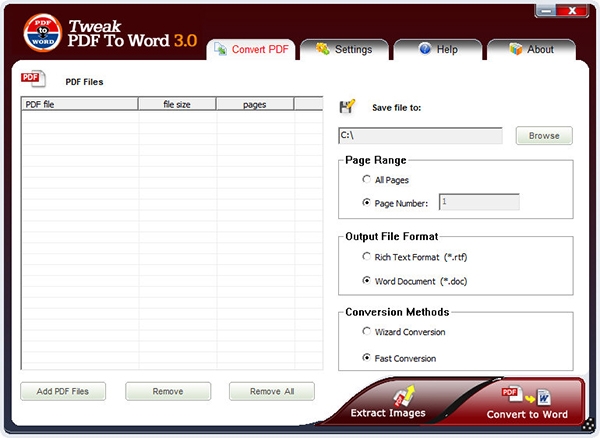Click the gear icon on the Settings tab
Image resolution: width=600 pixels, height=438 pixels.
pos(323,49)
